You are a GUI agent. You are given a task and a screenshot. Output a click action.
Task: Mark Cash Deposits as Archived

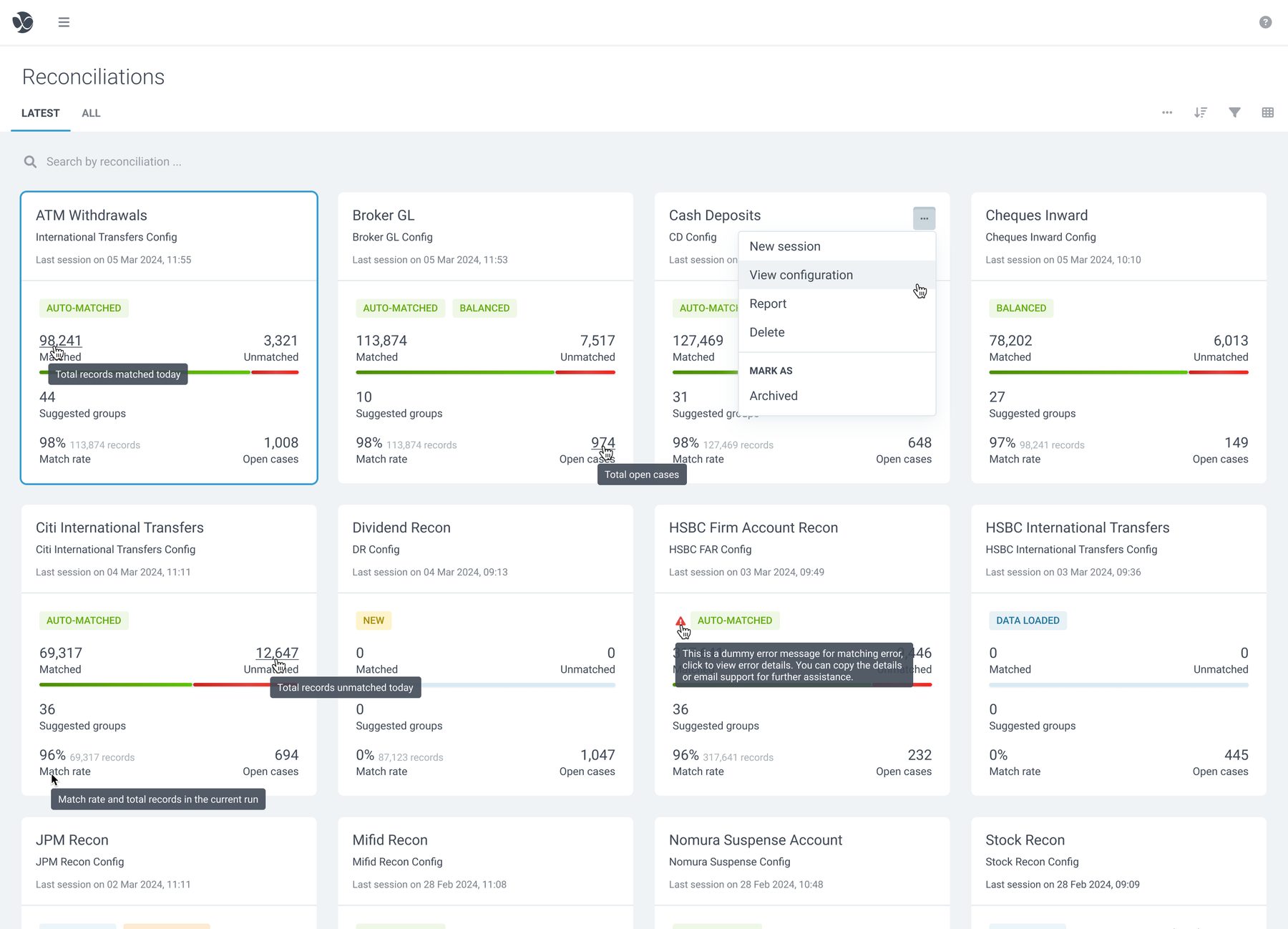836,396
